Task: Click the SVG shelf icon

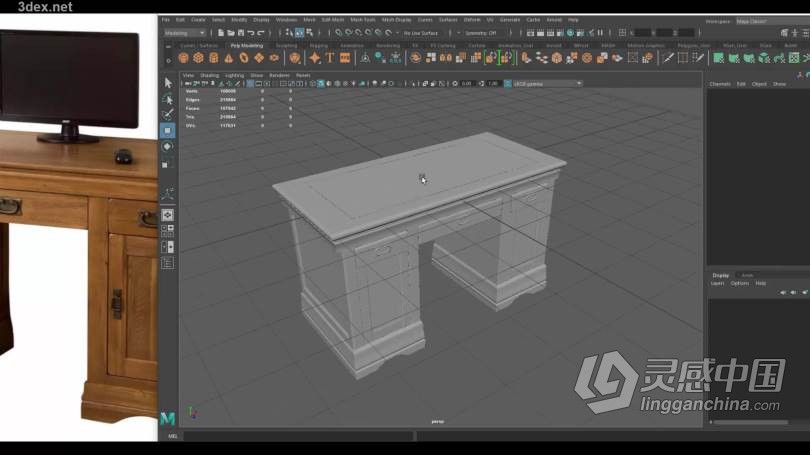Action: (345, 58)
